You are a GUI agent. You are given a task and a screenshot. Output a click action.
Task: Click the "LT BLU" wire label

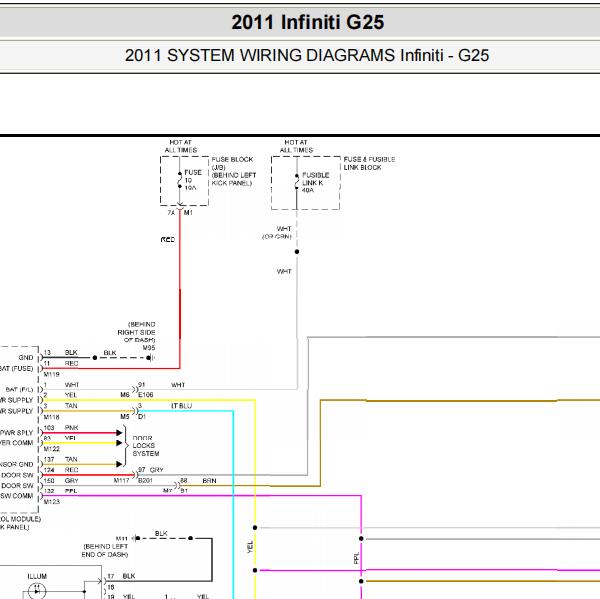[181, 406]
